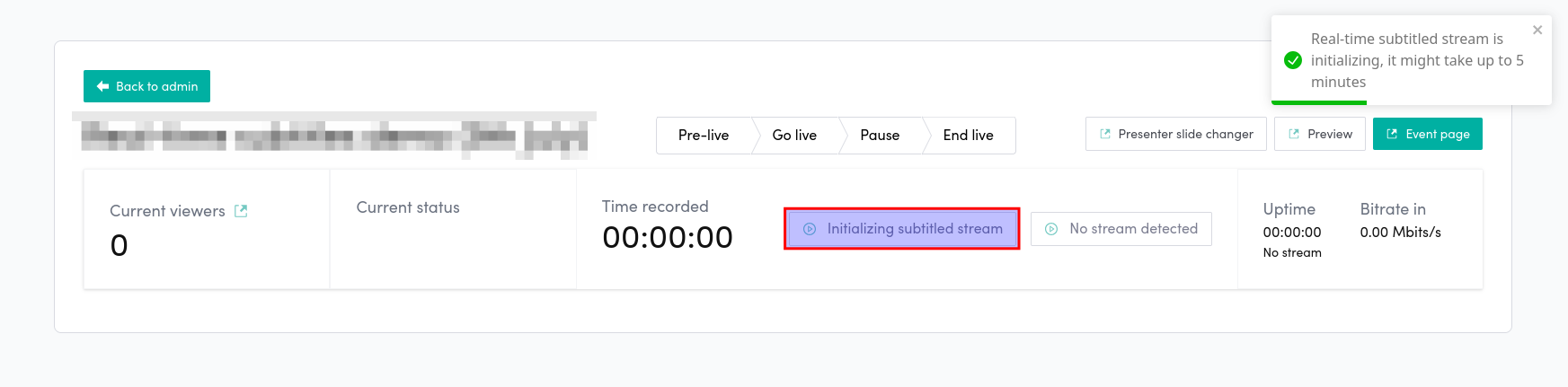Click the play icon on No stream detected

[x=1051, y=229]
